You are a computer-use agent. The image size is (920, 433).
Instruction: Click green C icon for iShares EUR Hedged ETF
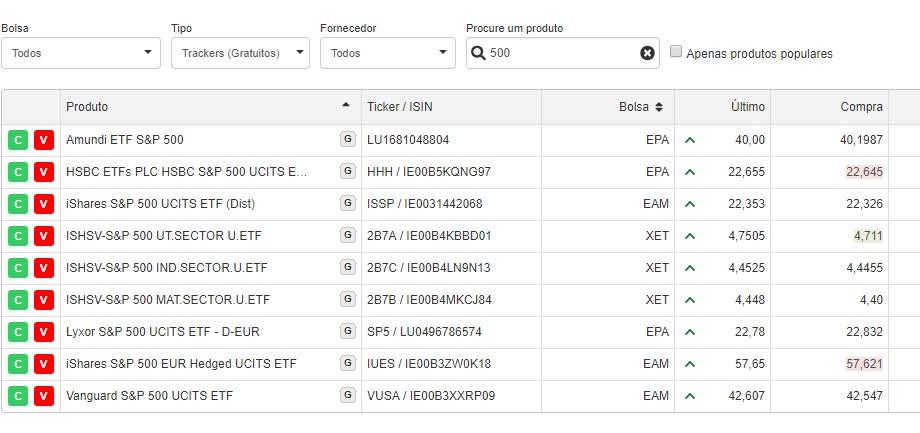pos(18,364)
